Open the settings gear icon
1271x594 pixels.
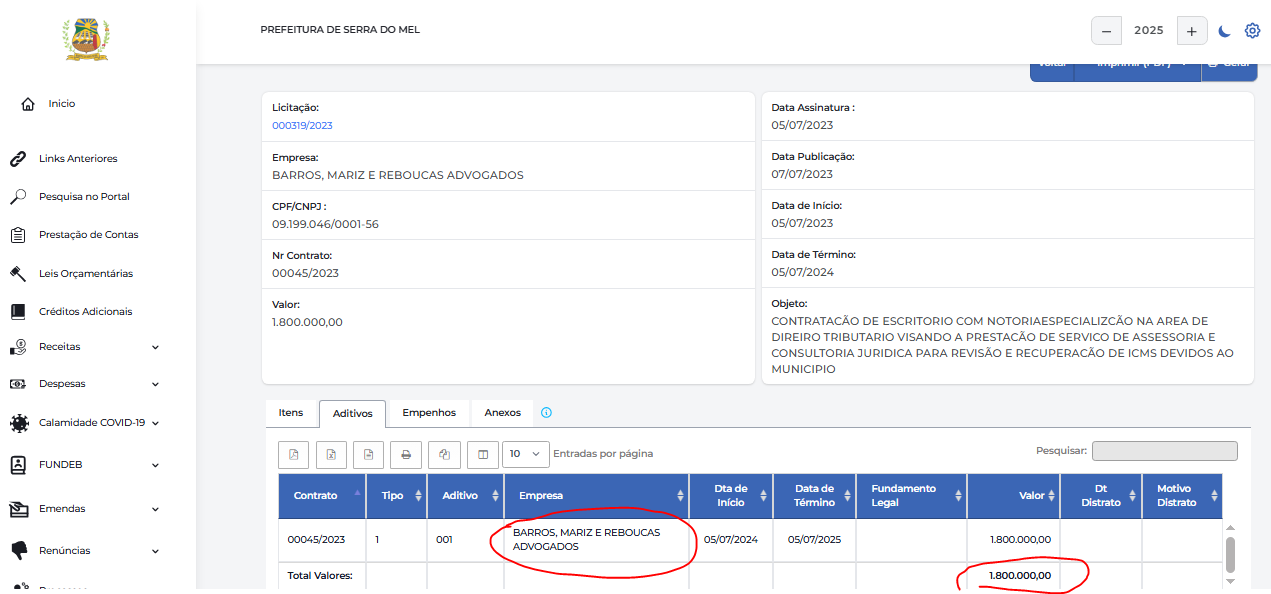(1252, 31)
